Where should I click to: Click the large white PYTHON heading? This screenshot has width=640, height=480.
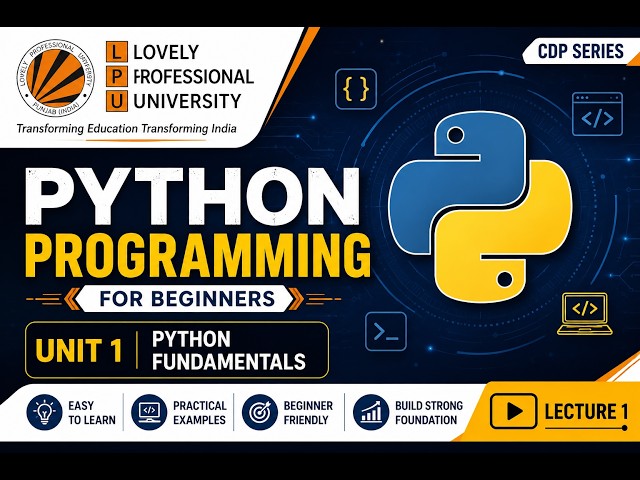point(192,197)
